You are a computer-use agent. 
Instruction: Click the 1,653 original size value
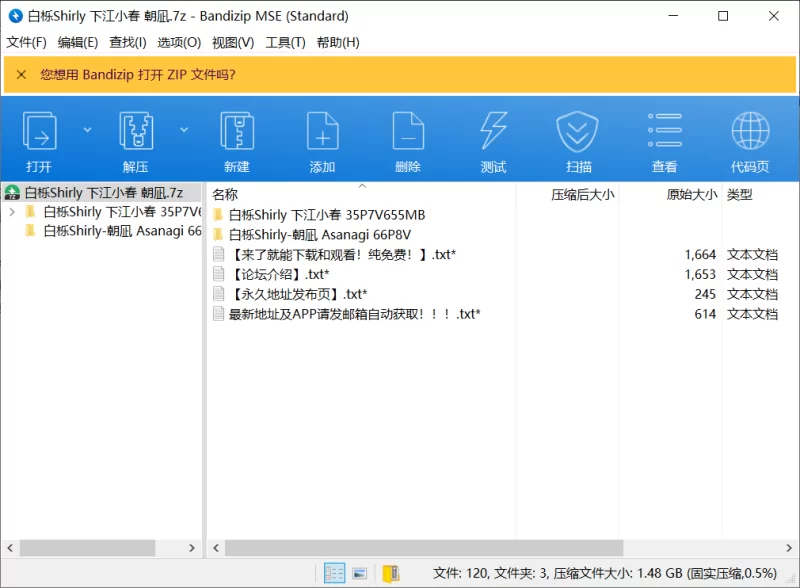click(x=700, y=275)
